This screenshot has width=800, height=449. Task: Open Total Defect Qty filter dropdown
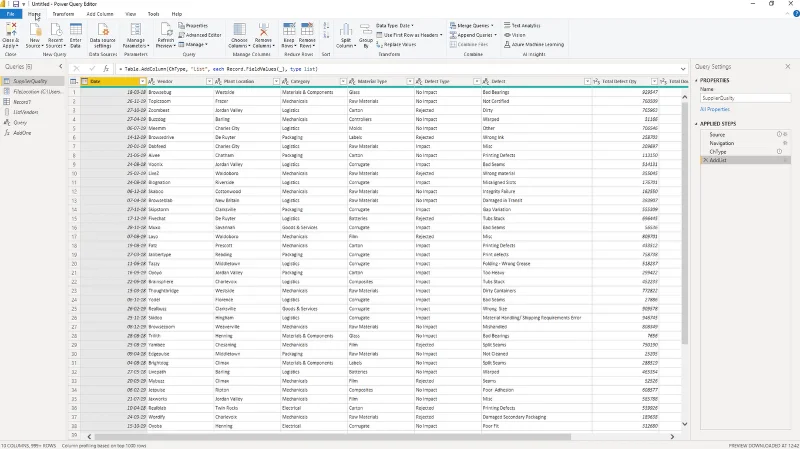click(x=654, y=82)
